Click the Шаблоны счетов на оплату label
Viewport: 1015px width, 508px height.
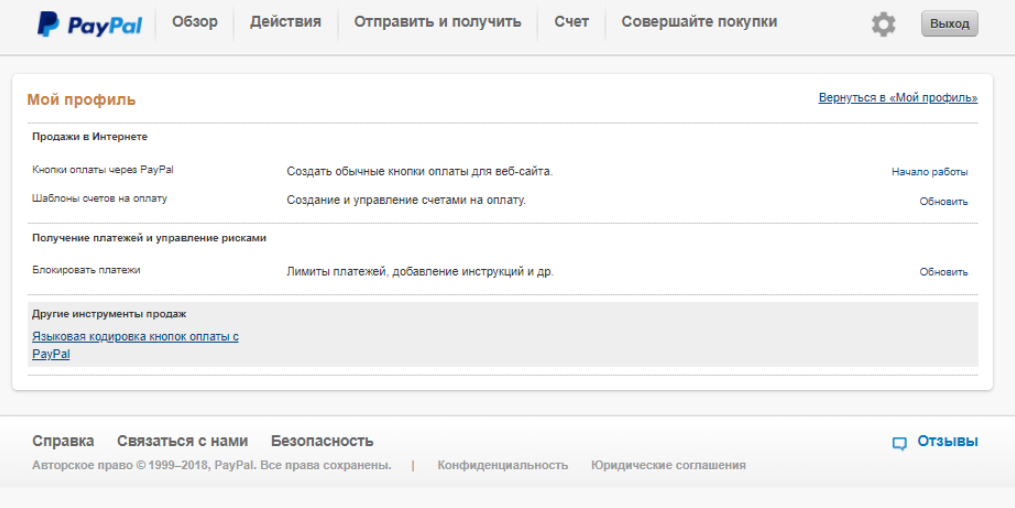pyautogui.click(x=100, y=199)
